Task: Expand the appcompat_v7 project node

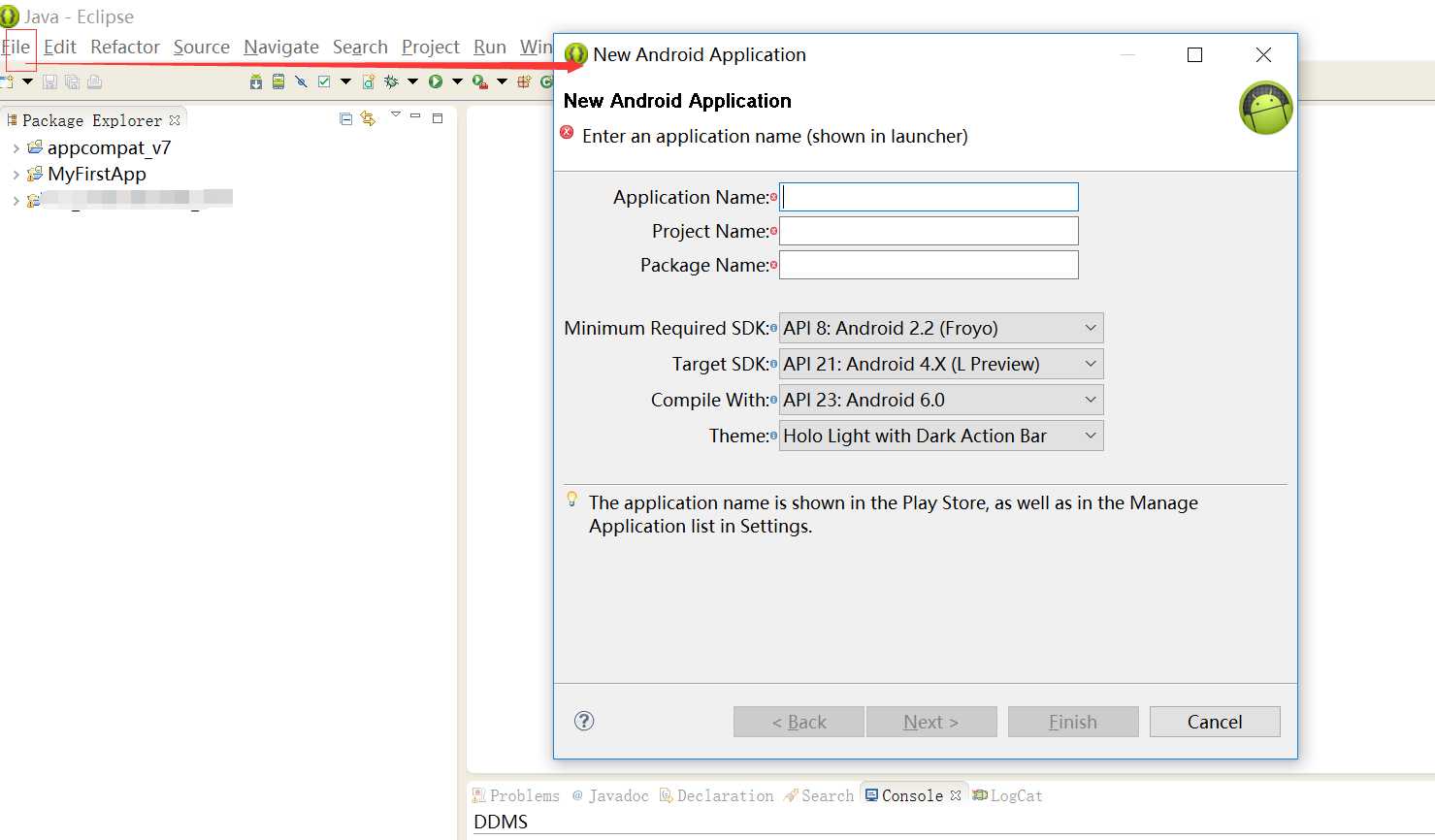Action: 16,148
